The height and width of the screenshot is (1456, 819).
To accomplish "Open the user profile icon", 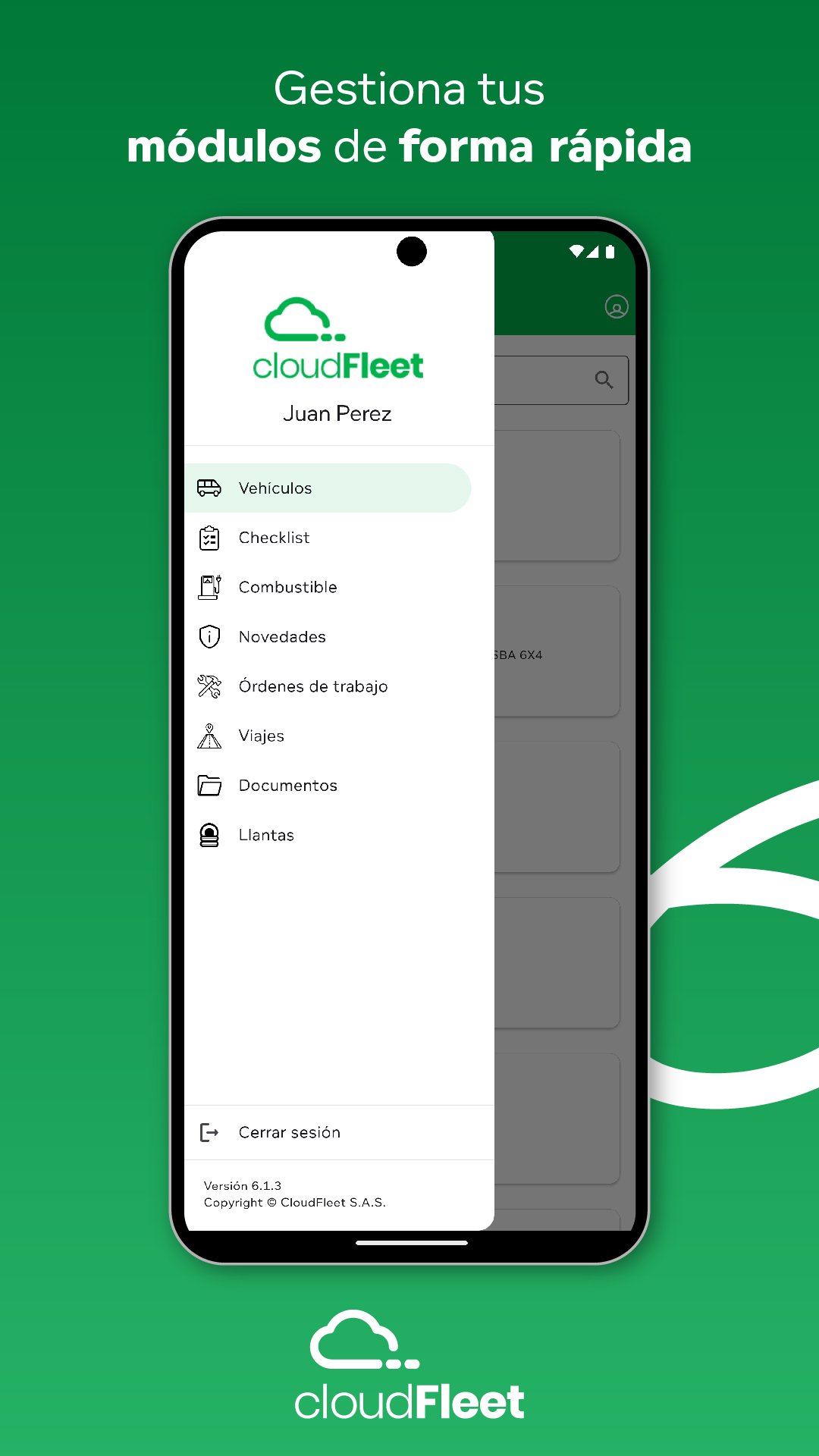I will point(616,307).
